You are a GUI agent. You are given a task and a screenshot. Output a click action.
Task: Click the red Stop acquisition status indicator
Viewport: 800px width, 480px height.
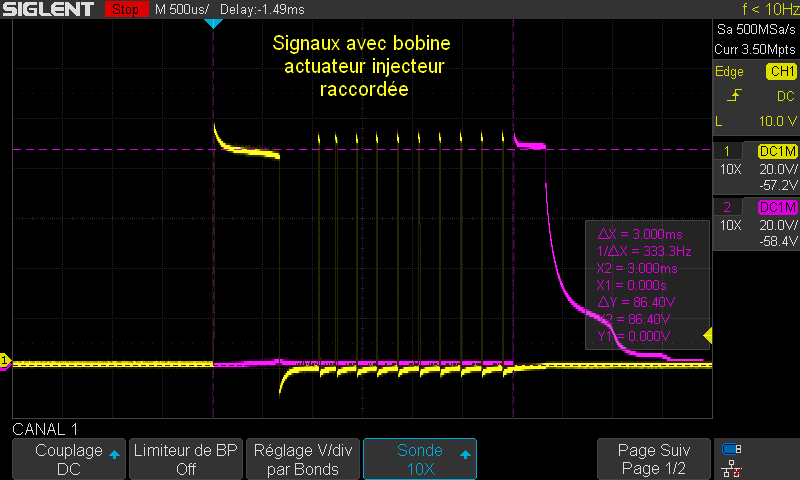point(123,9)
